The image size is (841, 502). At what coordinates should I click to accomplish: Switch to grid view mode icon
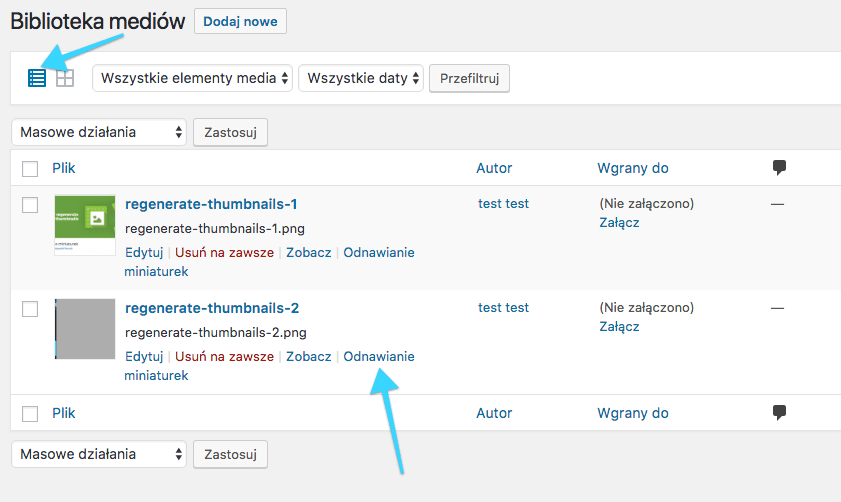pos(65,78)
